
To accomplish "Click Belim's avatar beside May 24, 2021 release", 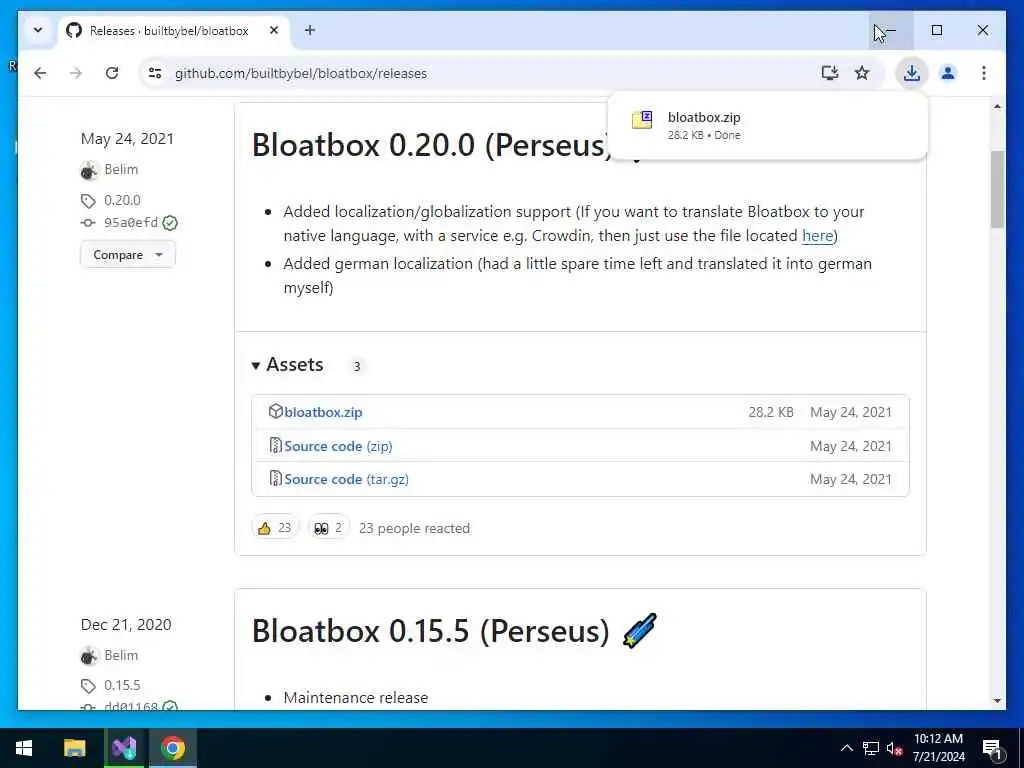I will pos(89,170).
